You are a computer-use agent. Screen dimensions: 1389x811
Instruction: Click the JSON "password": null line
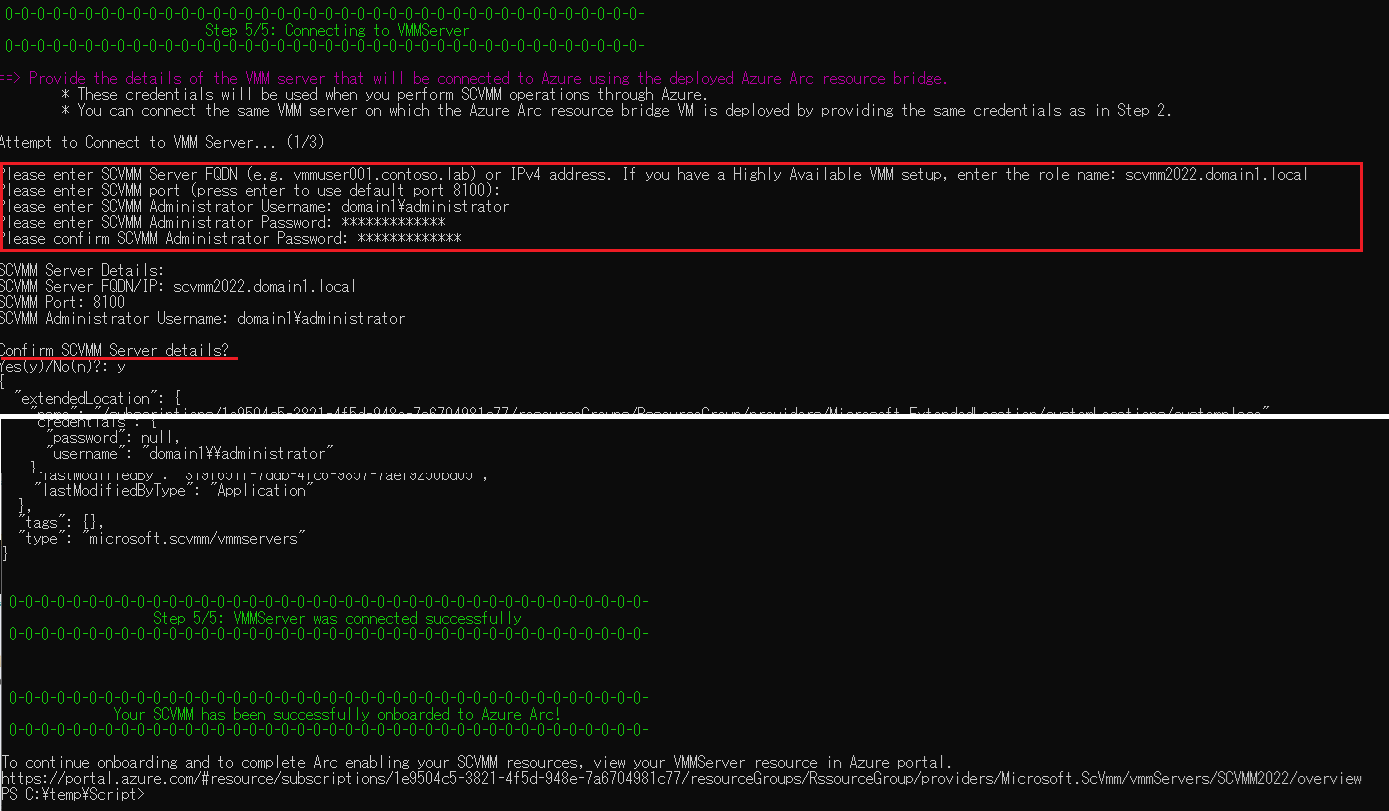(115, 437)
